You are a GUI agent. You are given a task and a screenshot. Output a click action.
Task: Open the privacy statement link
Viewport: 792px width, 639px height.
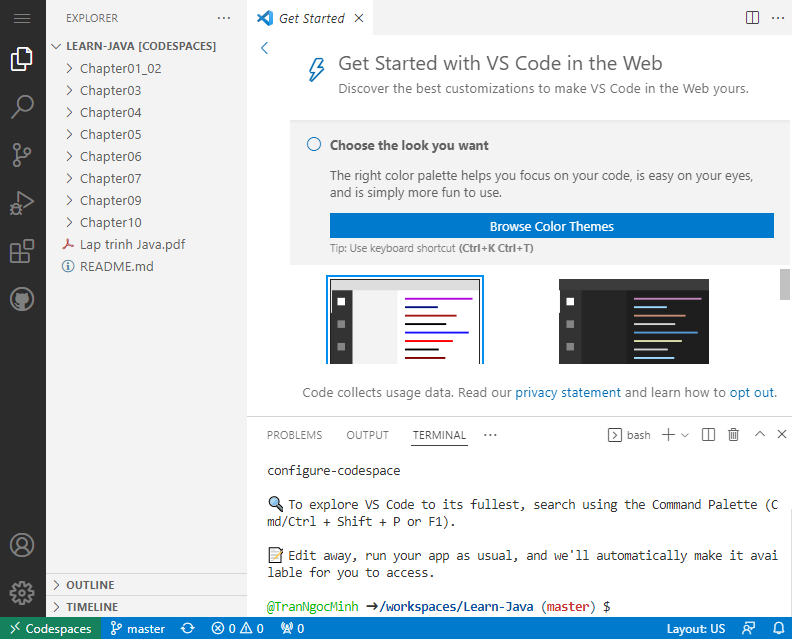pos(568,392)
